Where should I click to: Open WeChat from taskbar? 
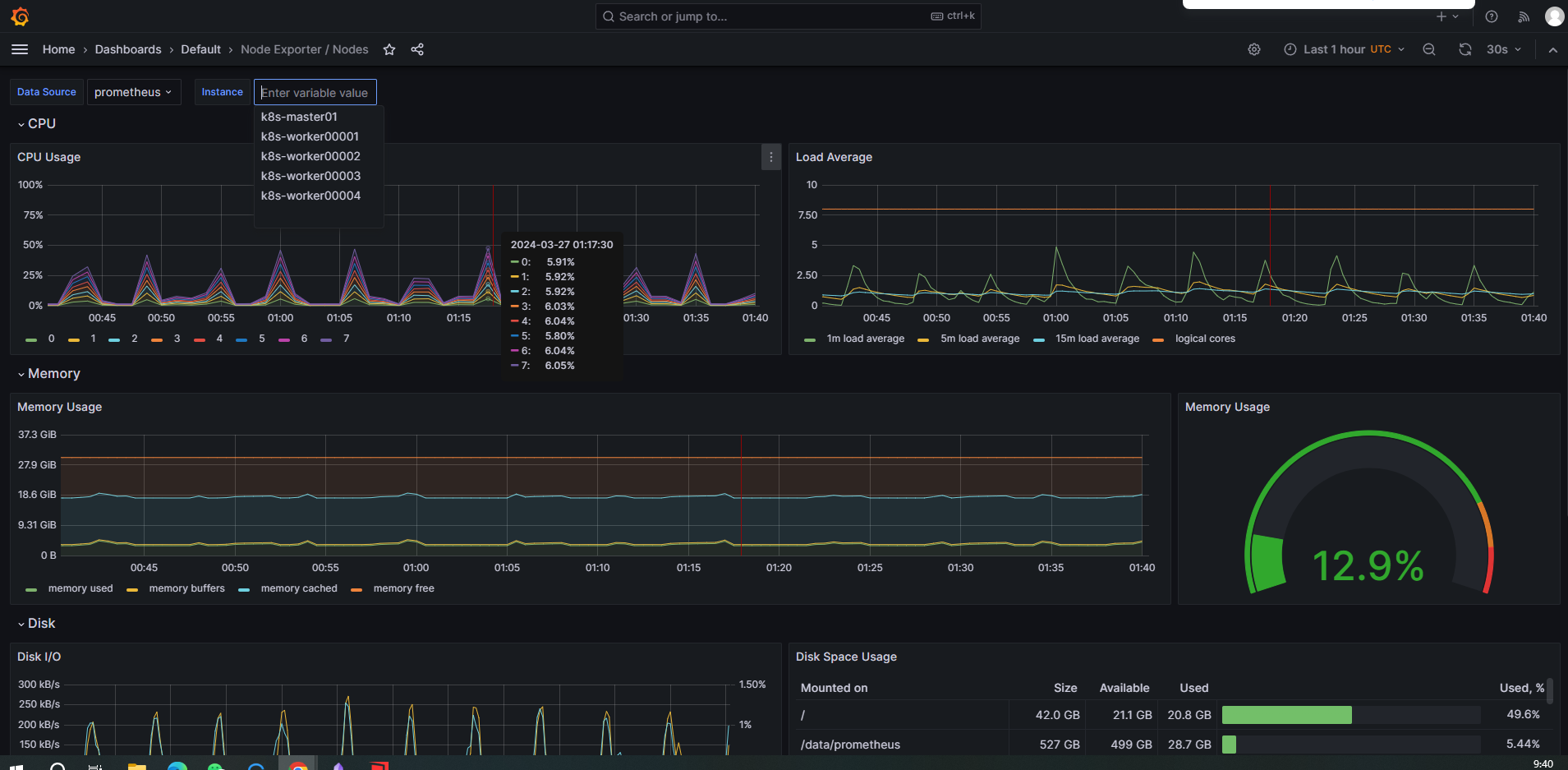click(x=216, y=766)
